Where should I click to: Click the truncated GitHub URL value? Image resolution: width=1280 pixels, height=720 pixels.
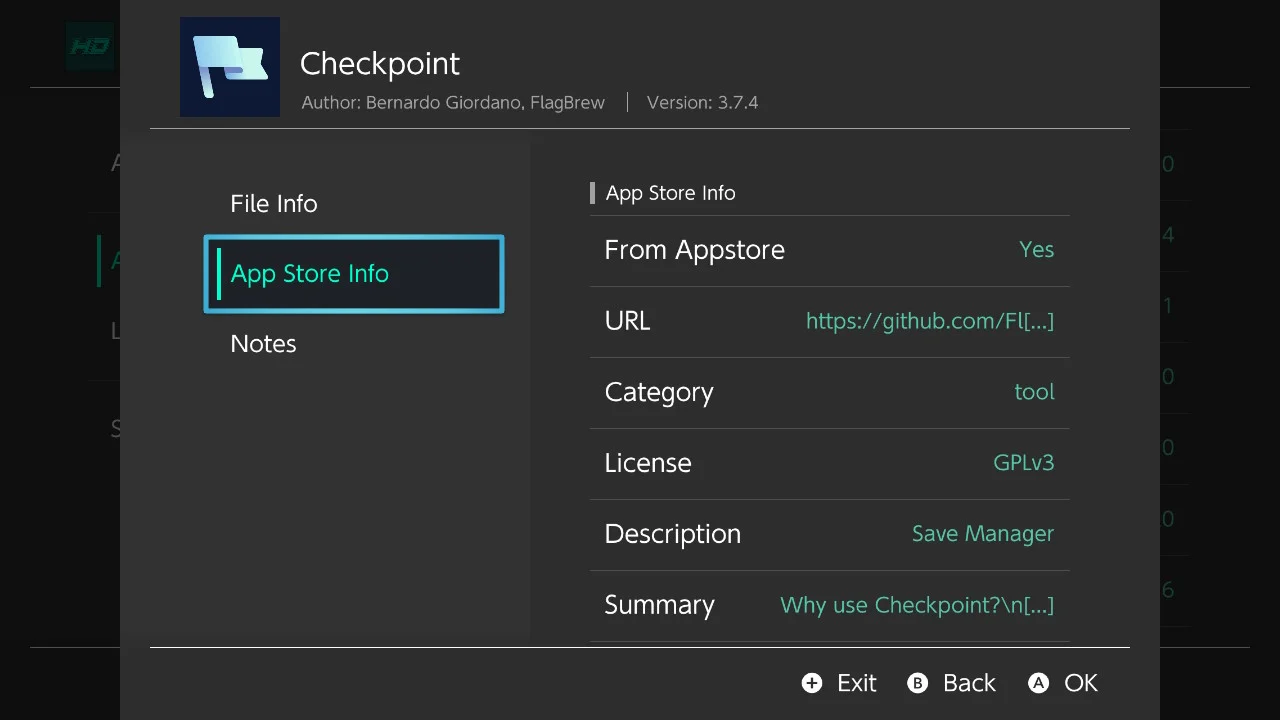point(930,321)
